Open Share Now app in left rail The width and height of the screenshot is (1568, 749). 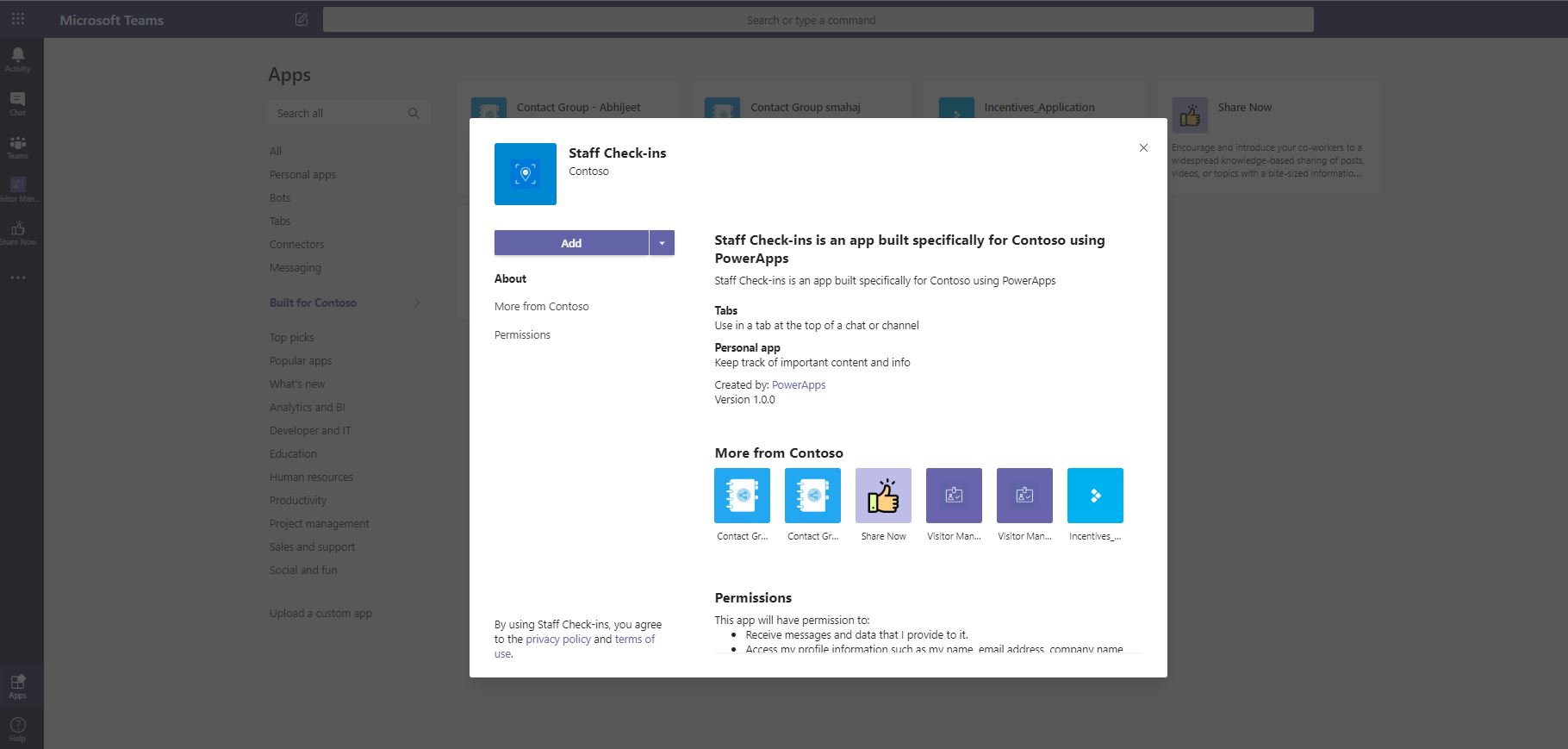[x=17, y=233]
